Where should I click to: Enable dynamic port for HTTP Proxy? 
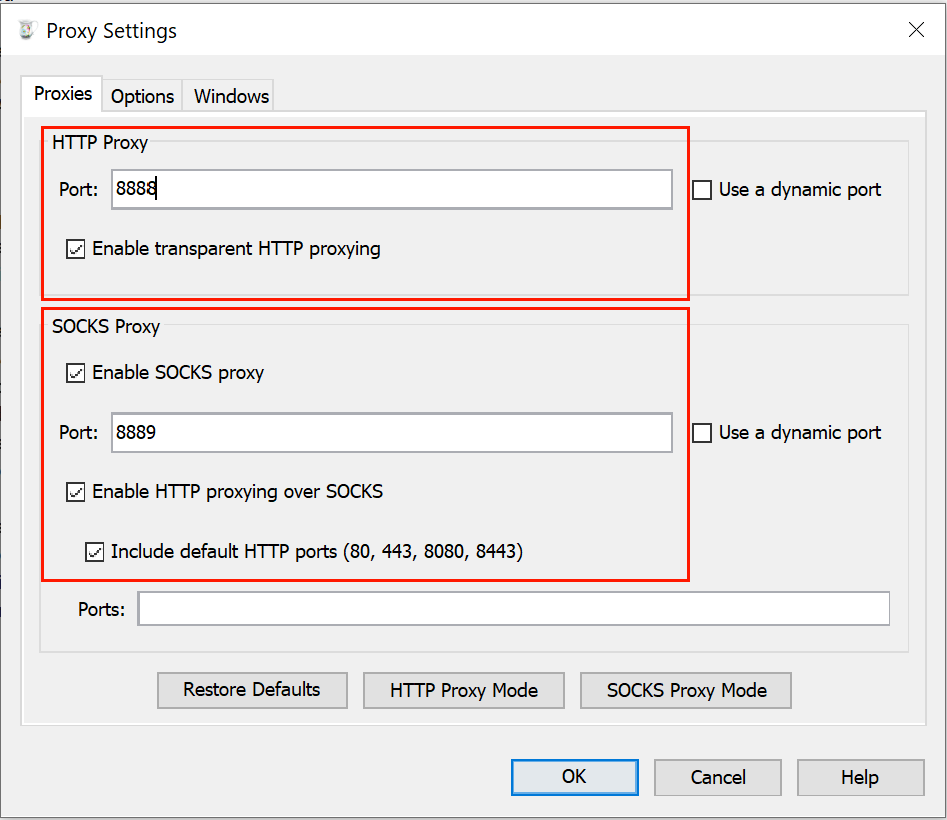pos(703,190)
